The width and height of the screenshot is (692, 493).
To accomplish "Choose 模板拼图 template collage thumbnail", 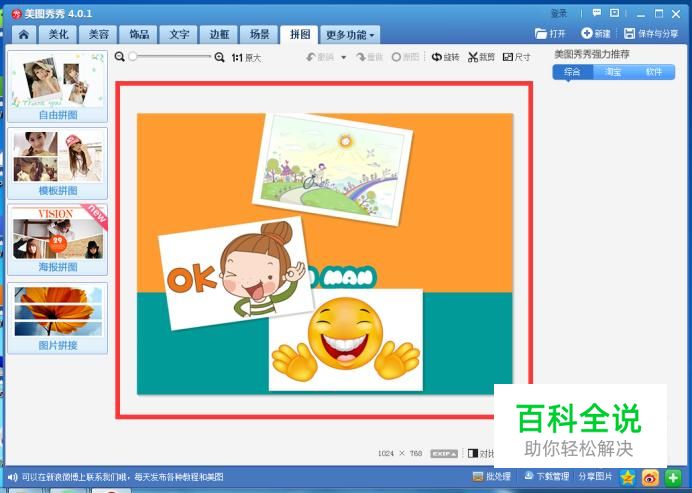I will [x=57, y=163].
